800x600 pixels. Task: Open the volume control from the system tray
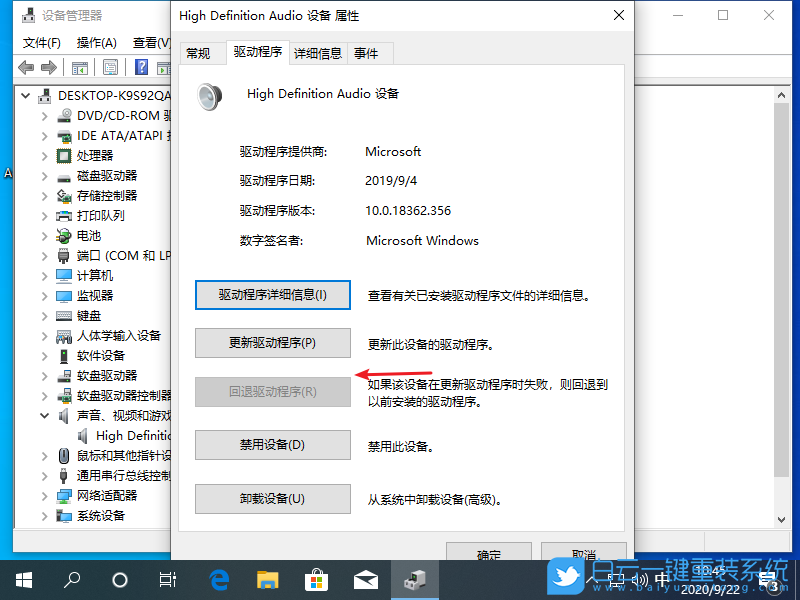[639, 580]
